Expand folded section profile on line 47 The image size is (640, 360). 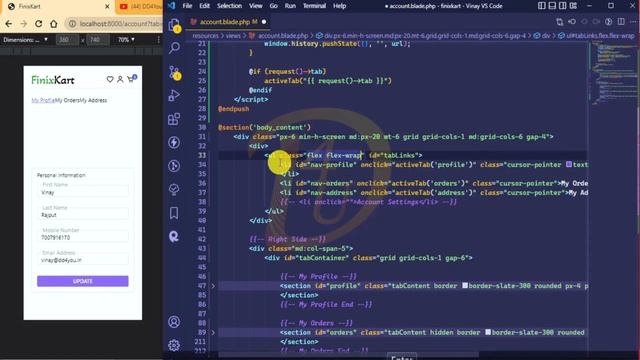[213, 286]
